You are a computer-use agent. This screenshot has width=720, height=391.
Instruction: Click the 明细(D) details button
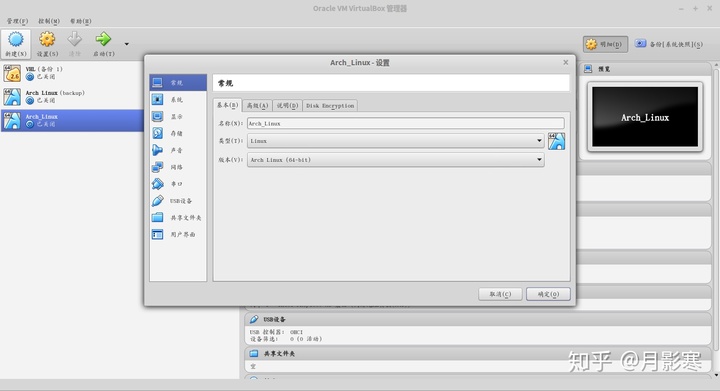tap(605, 44)
